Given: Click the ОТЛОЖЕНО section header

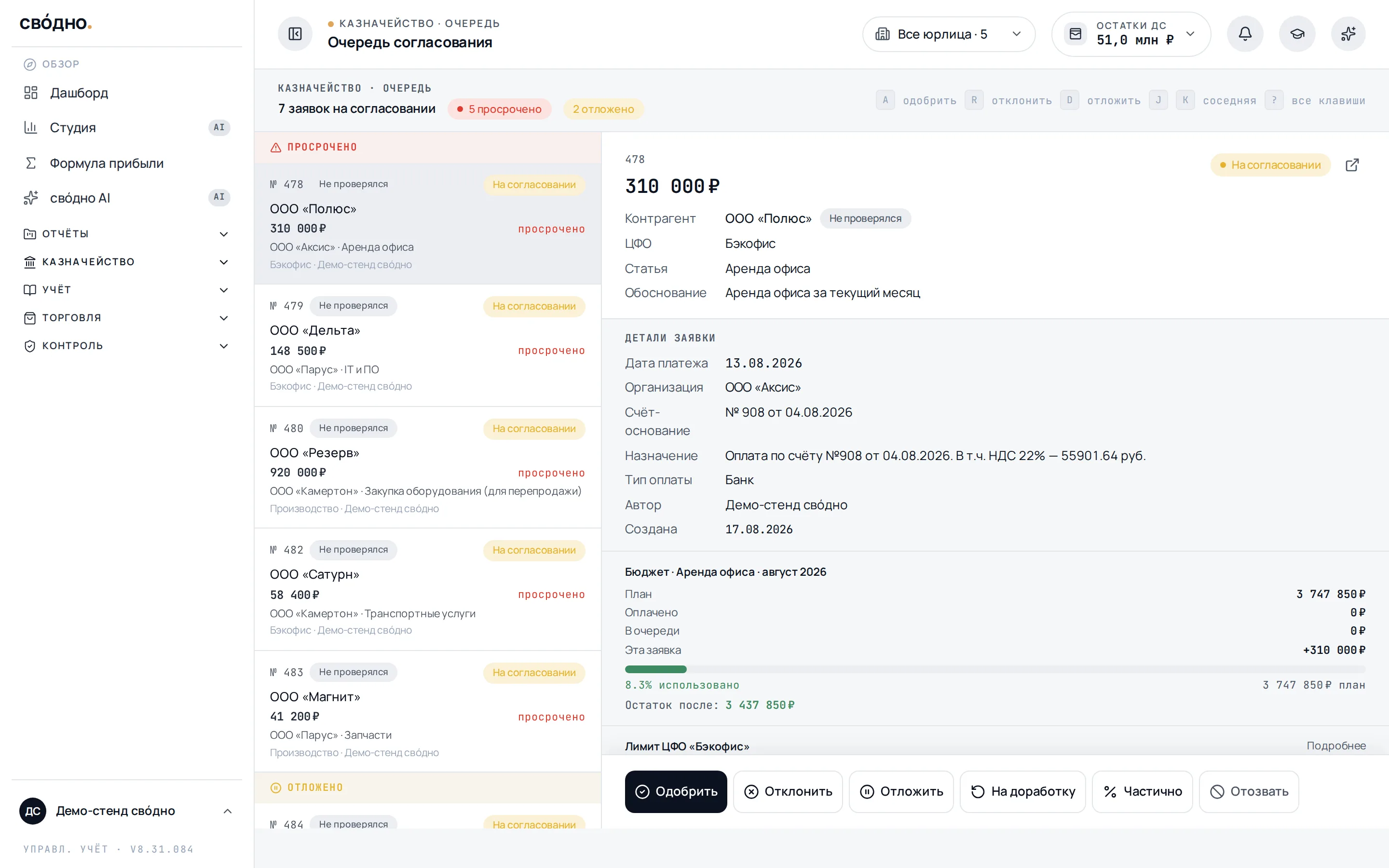Looking at the screenshot, I should tap(428, 787).
